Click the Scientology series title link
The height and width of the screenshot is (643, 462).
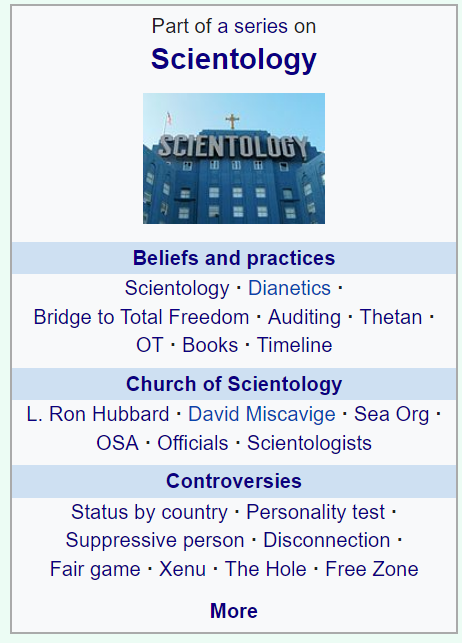(x=234, y=59)
